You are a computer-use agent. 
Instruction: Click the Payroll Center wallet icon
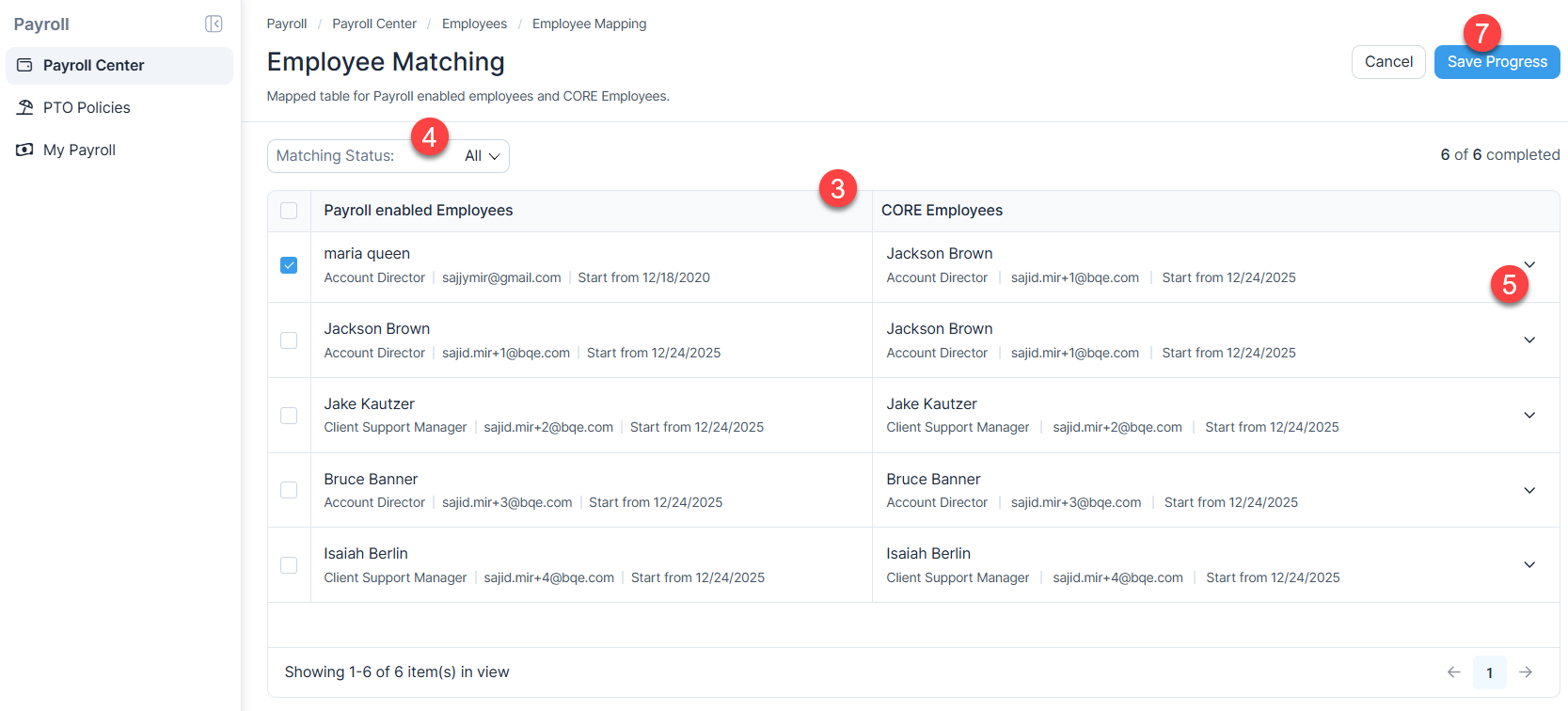pyautogui.click(x=25, y=65)
